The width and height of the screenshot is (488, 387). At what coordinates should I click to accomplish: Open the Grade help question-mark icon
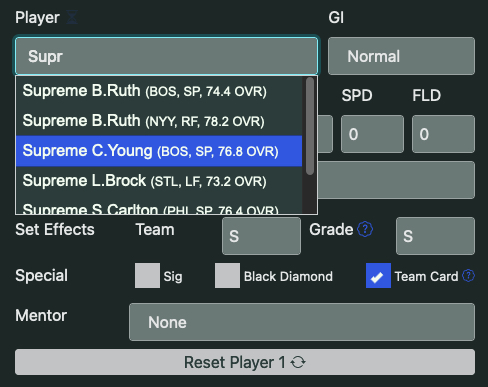[365, 229]
